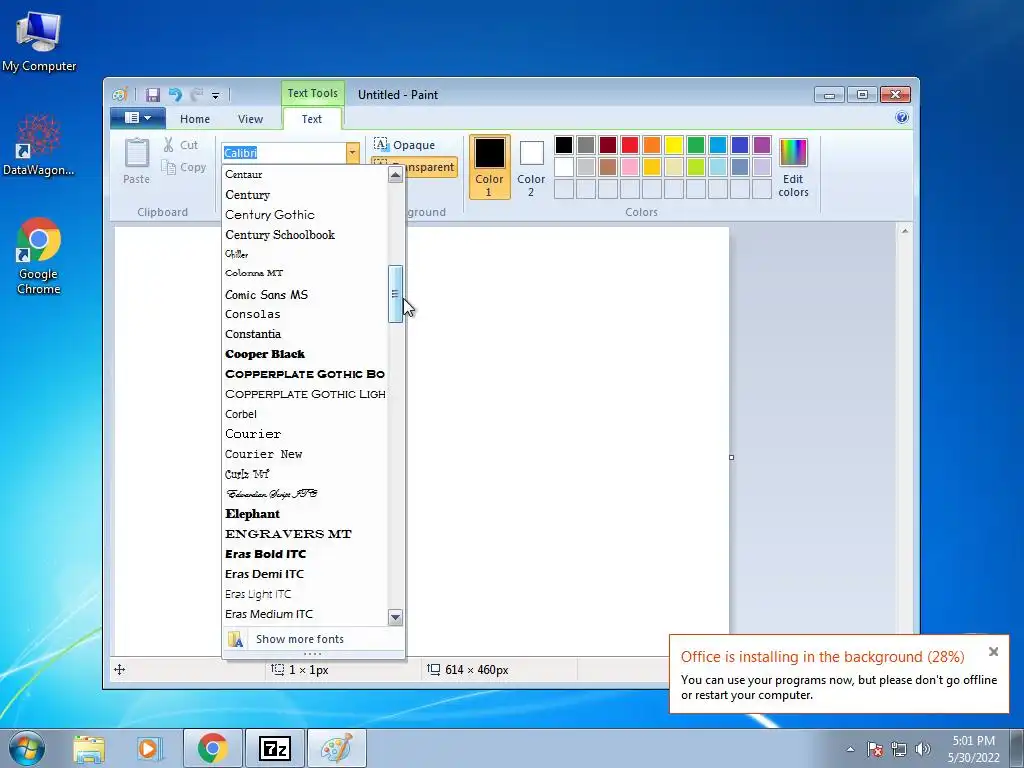The height and width of the screenshot is (768, 1024).
Task: Click the Copy button in Clipboard group
Action: coord(184,167)
